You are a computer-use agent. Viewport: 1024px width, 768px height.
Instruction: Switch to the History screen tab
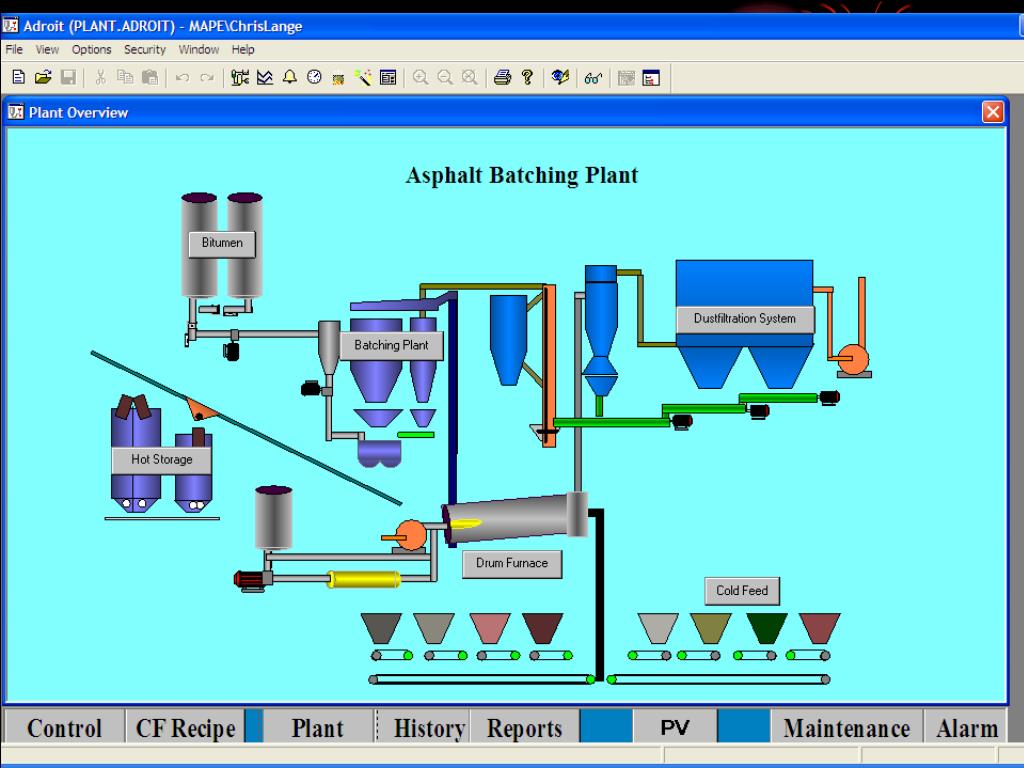click(x=428, y=727)
